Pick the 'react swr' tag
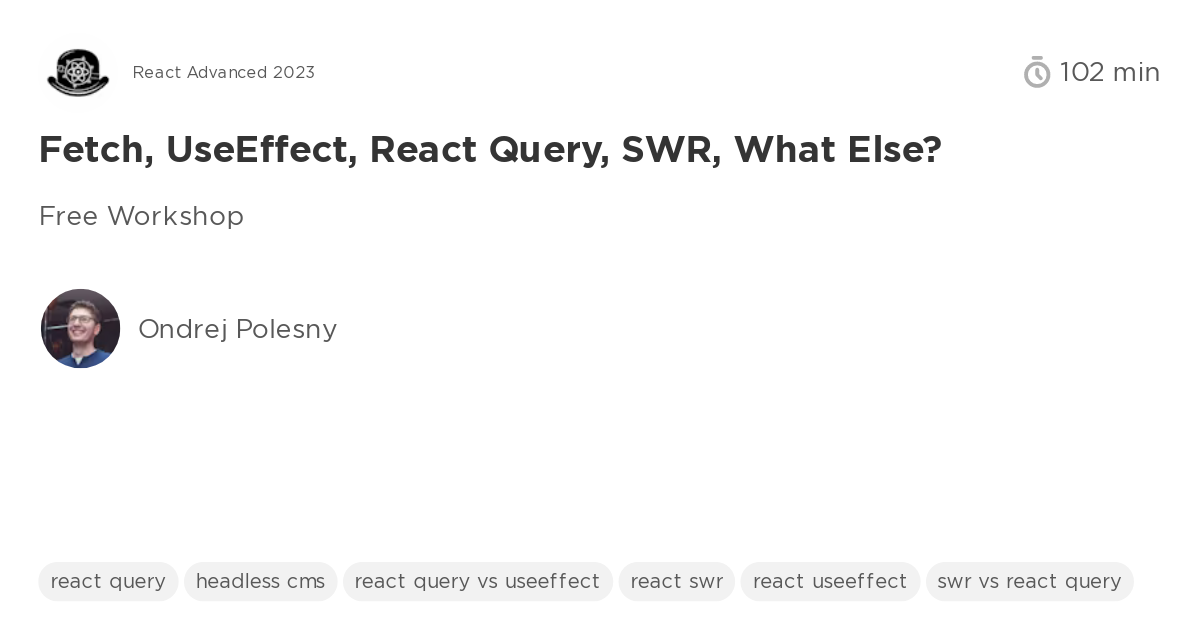This screenshot has height=628, width=1200. click(677, 581)
